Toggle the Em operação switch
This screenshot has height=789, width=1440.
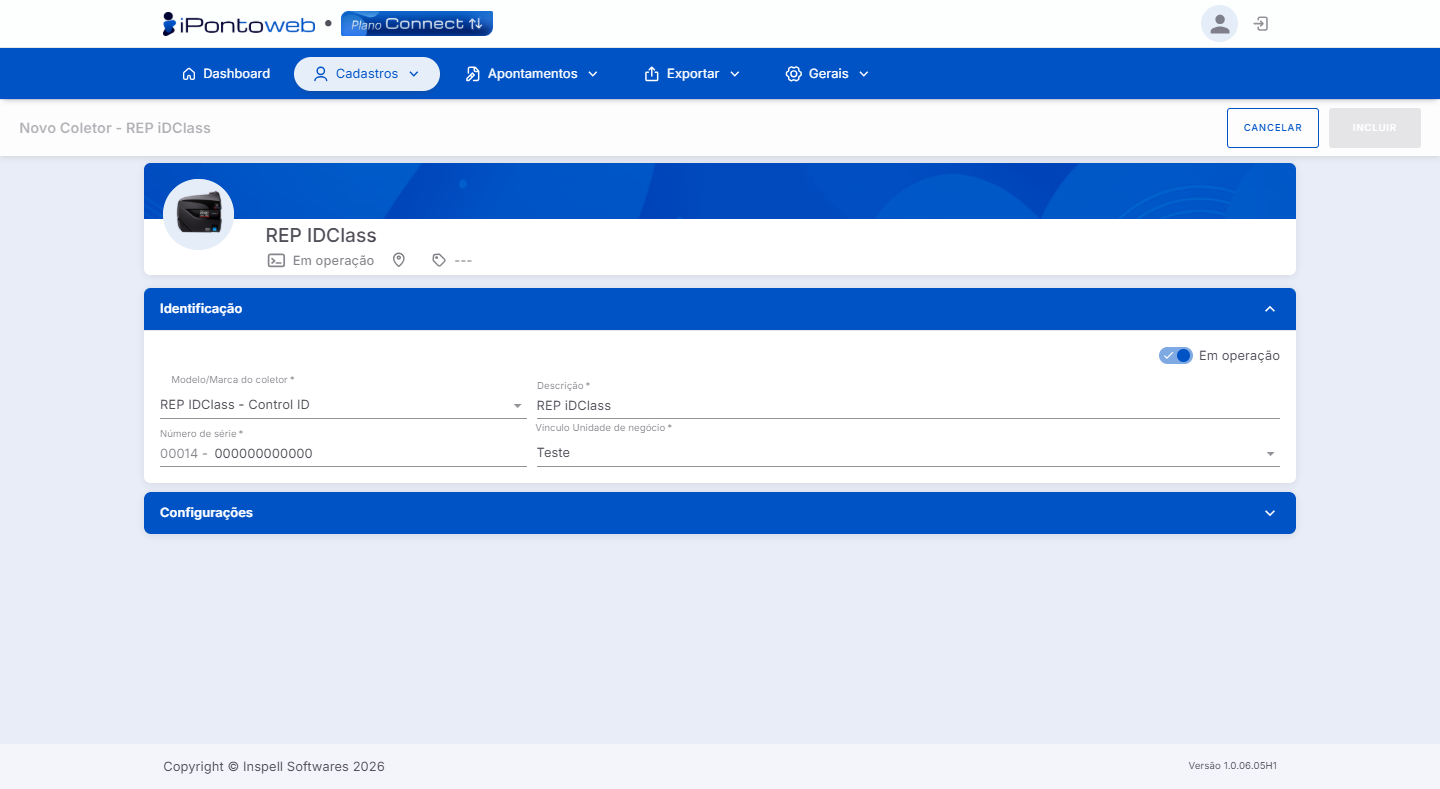click(1176, 356)
